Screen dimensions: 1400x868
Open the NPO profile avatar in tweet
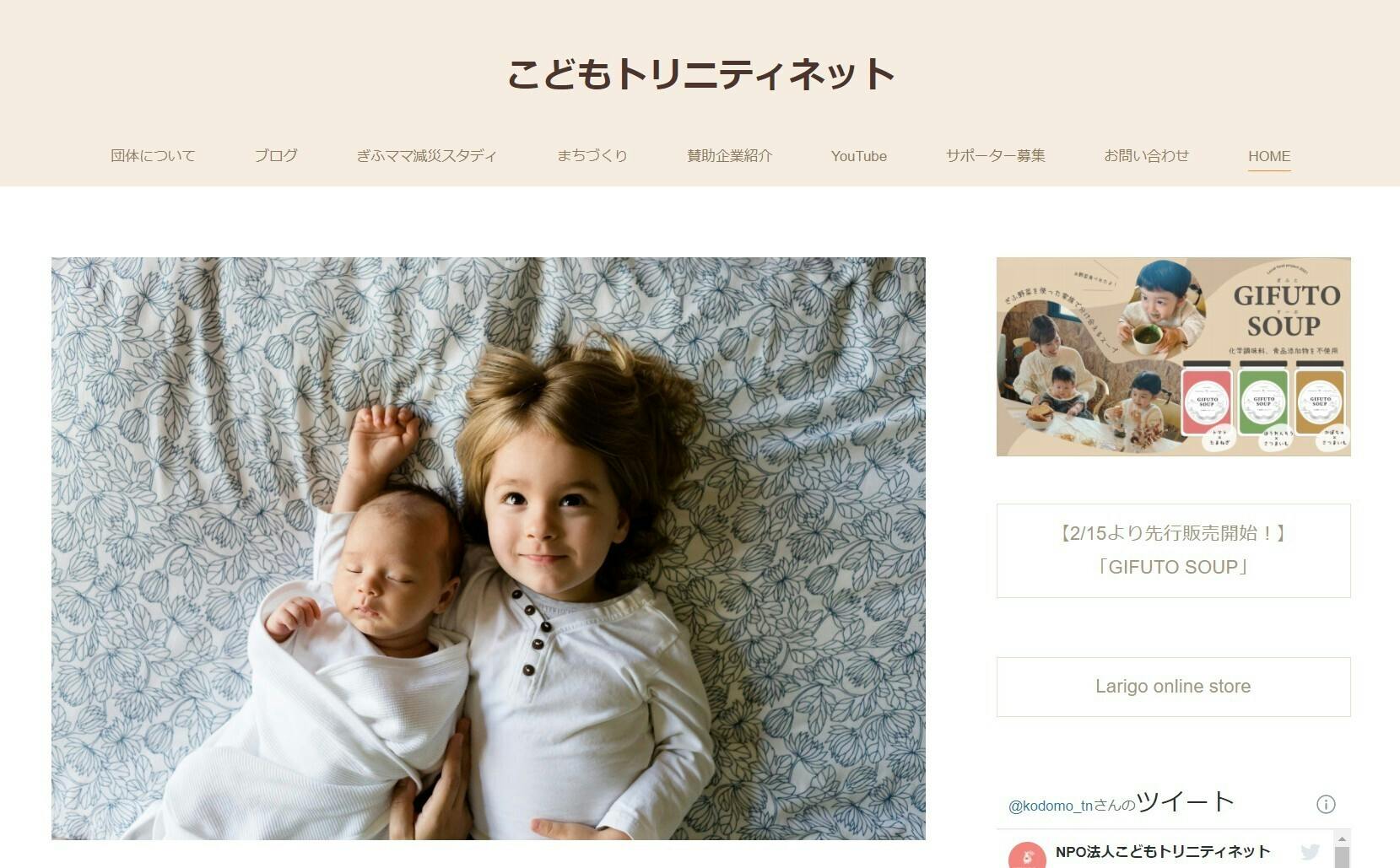coord(1027,855)
